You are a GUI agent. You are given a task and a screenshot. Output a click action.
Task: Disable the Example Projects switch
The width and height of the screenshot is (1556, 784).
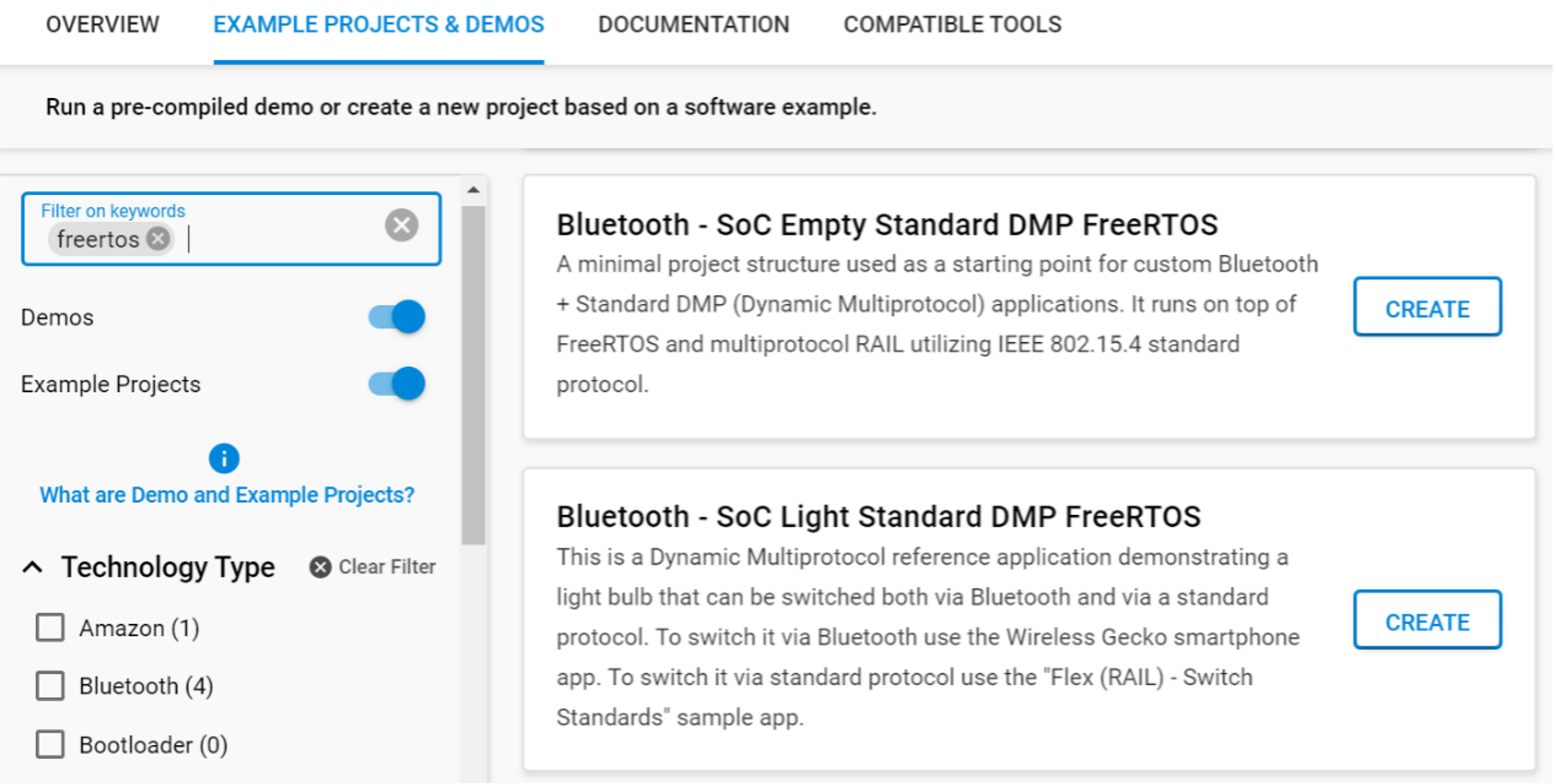(397, 384)
